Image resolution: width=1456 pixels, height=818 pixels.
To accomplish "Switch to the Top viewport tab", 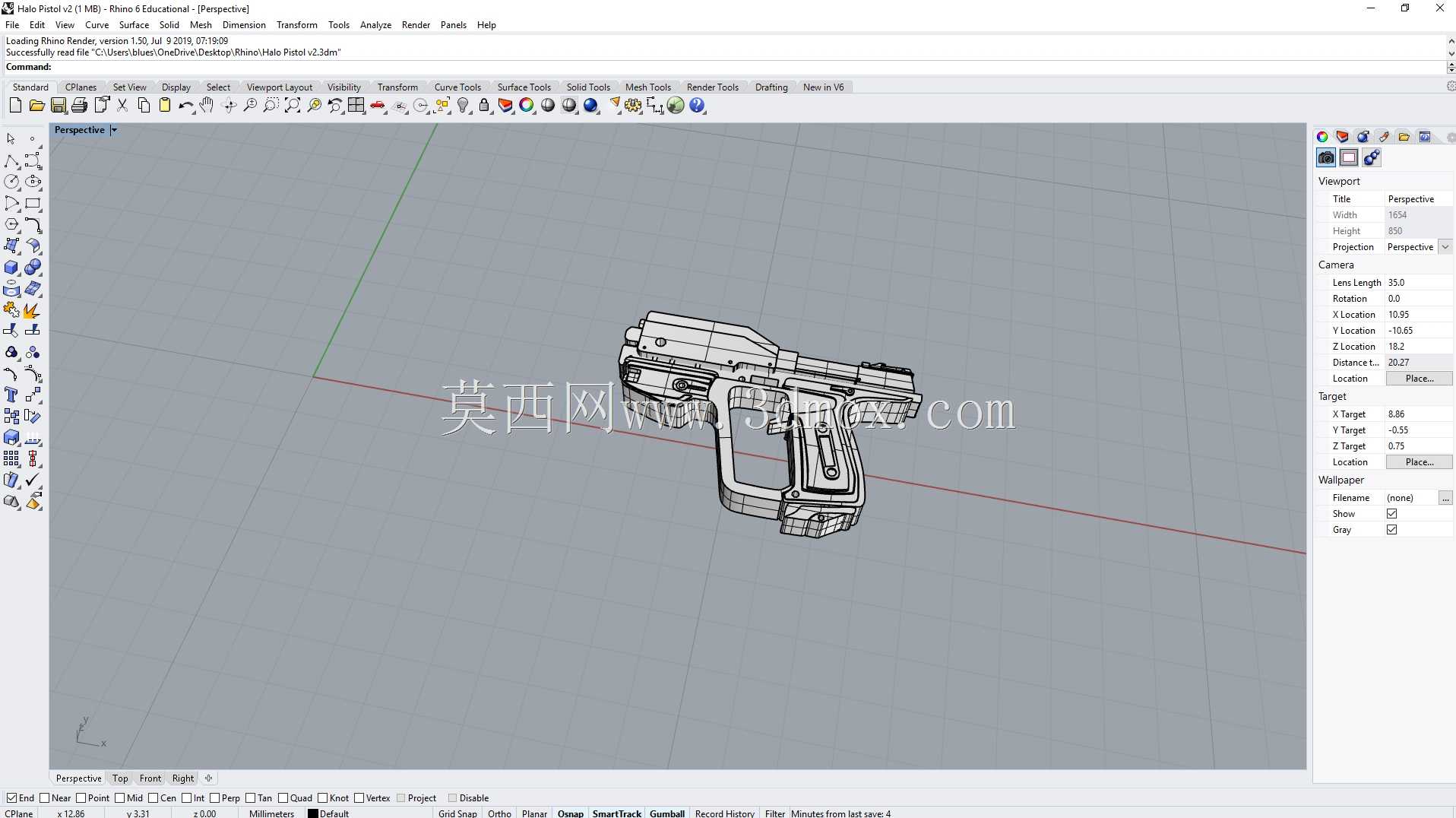I will click(x=120, y=778).
